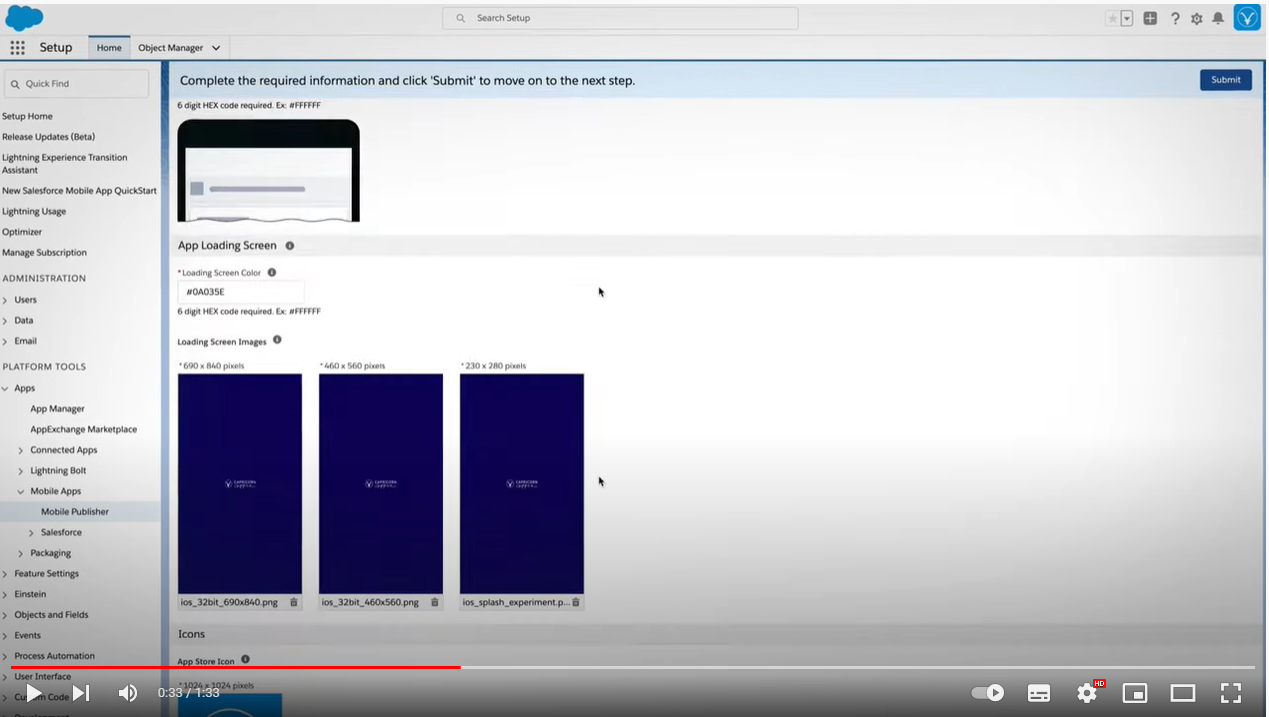Open the user profile avatar
Image resolution: width=1269 pixels, height=717 pixels.
click(1247, 18)
